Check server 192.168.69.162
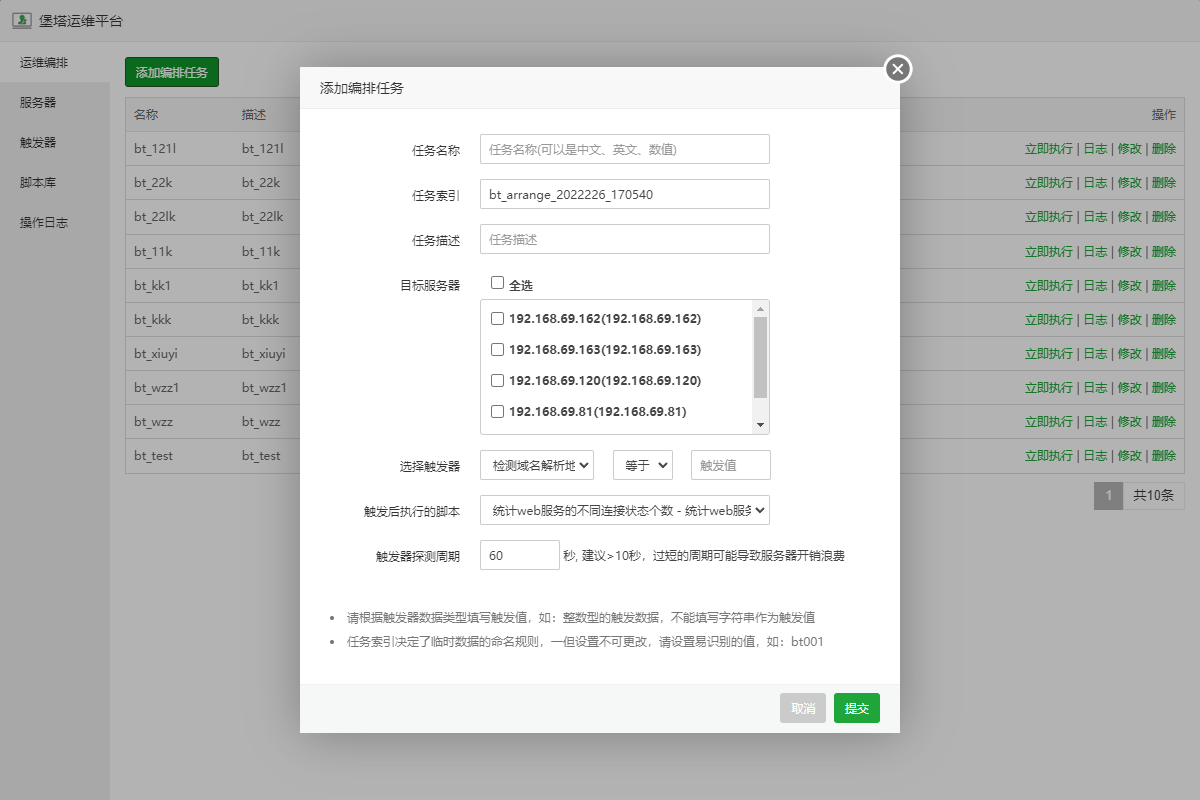 [497, 319]
